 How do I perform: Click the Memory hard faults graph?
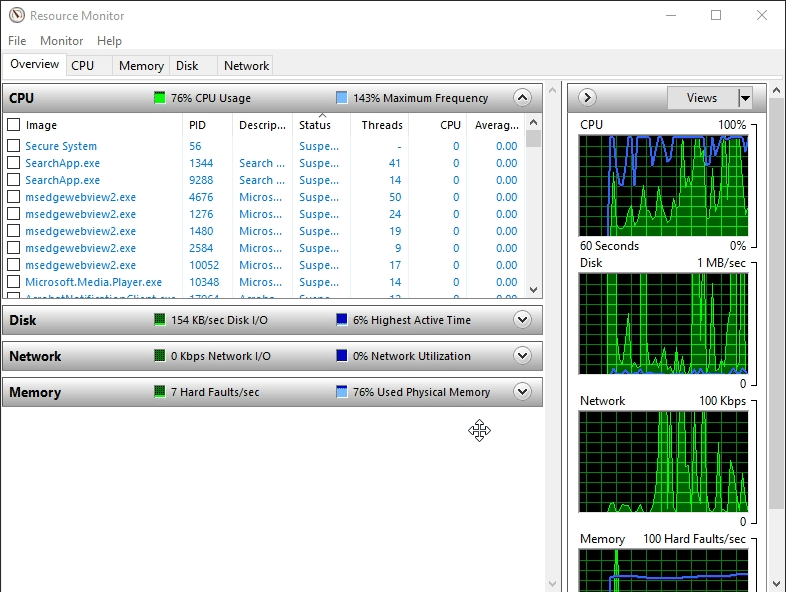pyautogui.click(x=663, y=570)
